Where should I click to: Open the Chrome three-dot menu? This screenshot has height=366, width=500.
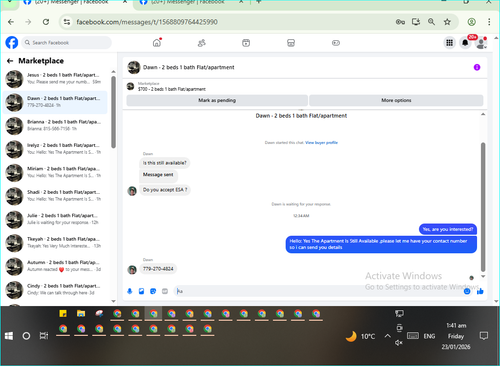pos(489,22)
